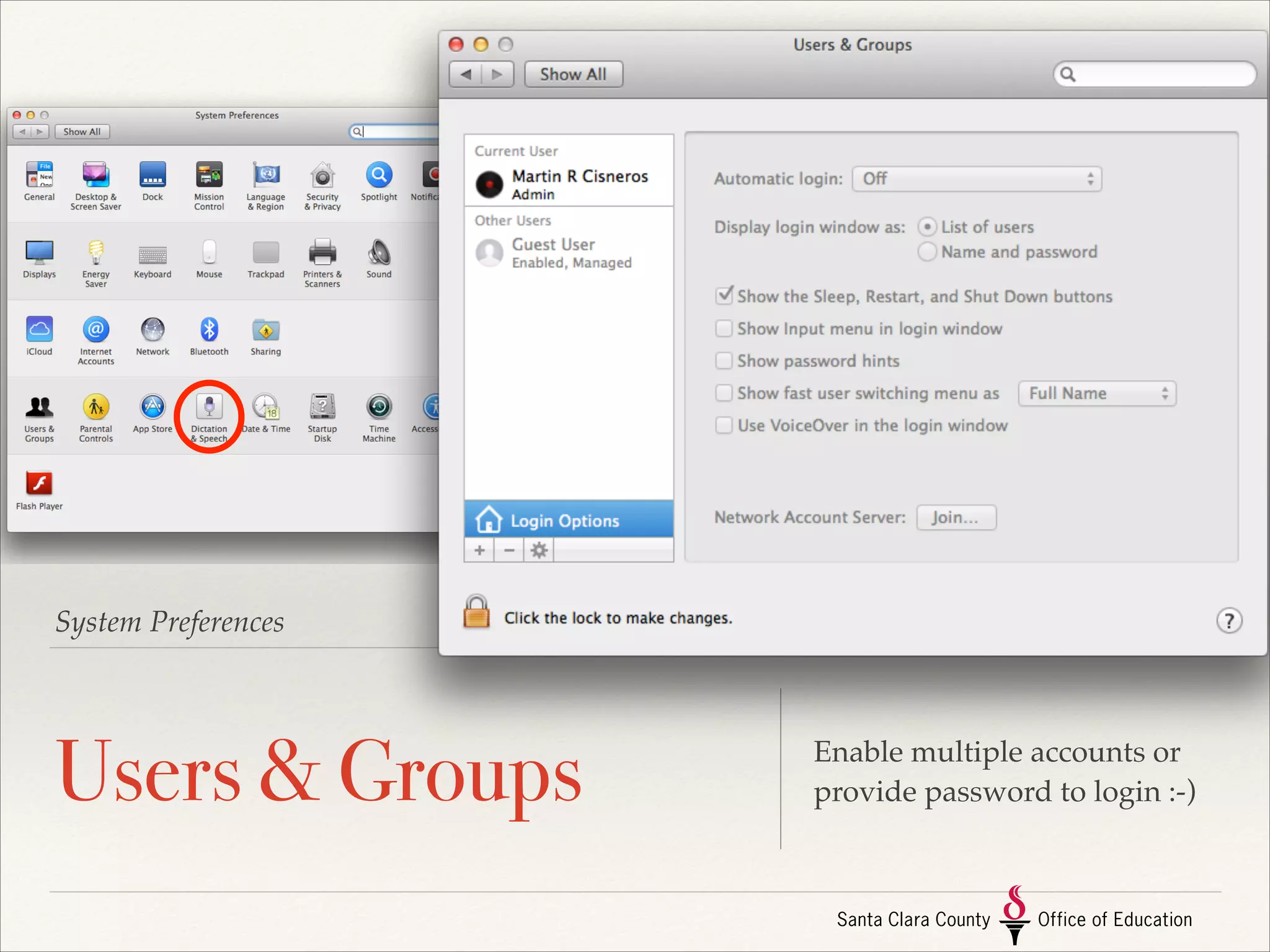Select Name and password radio button
Screen dimensions: 1270x952
pyautogui.click(x=927, y=252)
